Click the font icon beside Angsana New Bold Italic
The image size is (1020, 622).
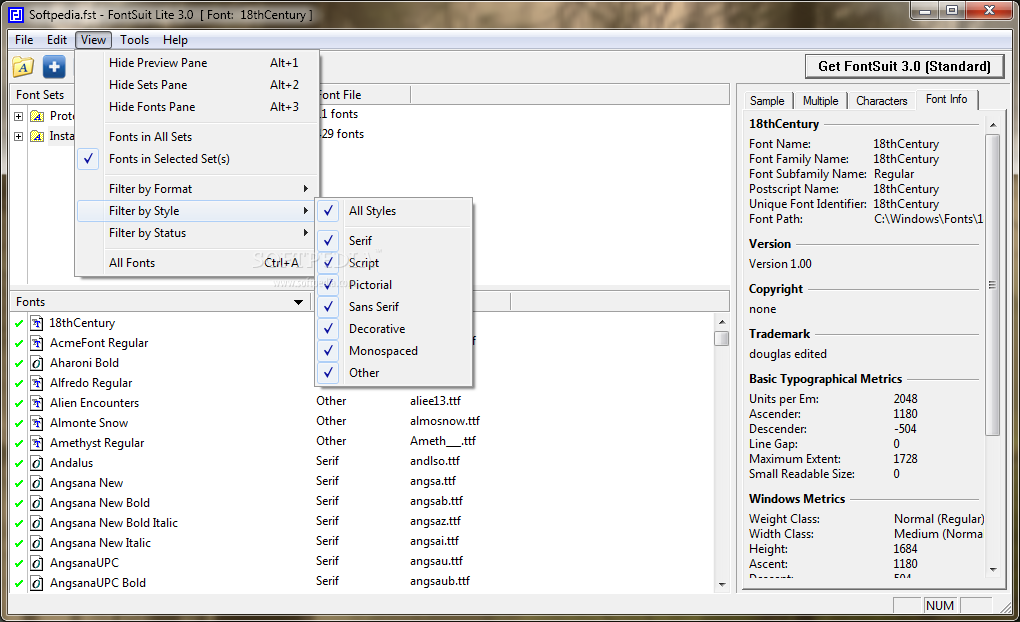pos(37,523)
